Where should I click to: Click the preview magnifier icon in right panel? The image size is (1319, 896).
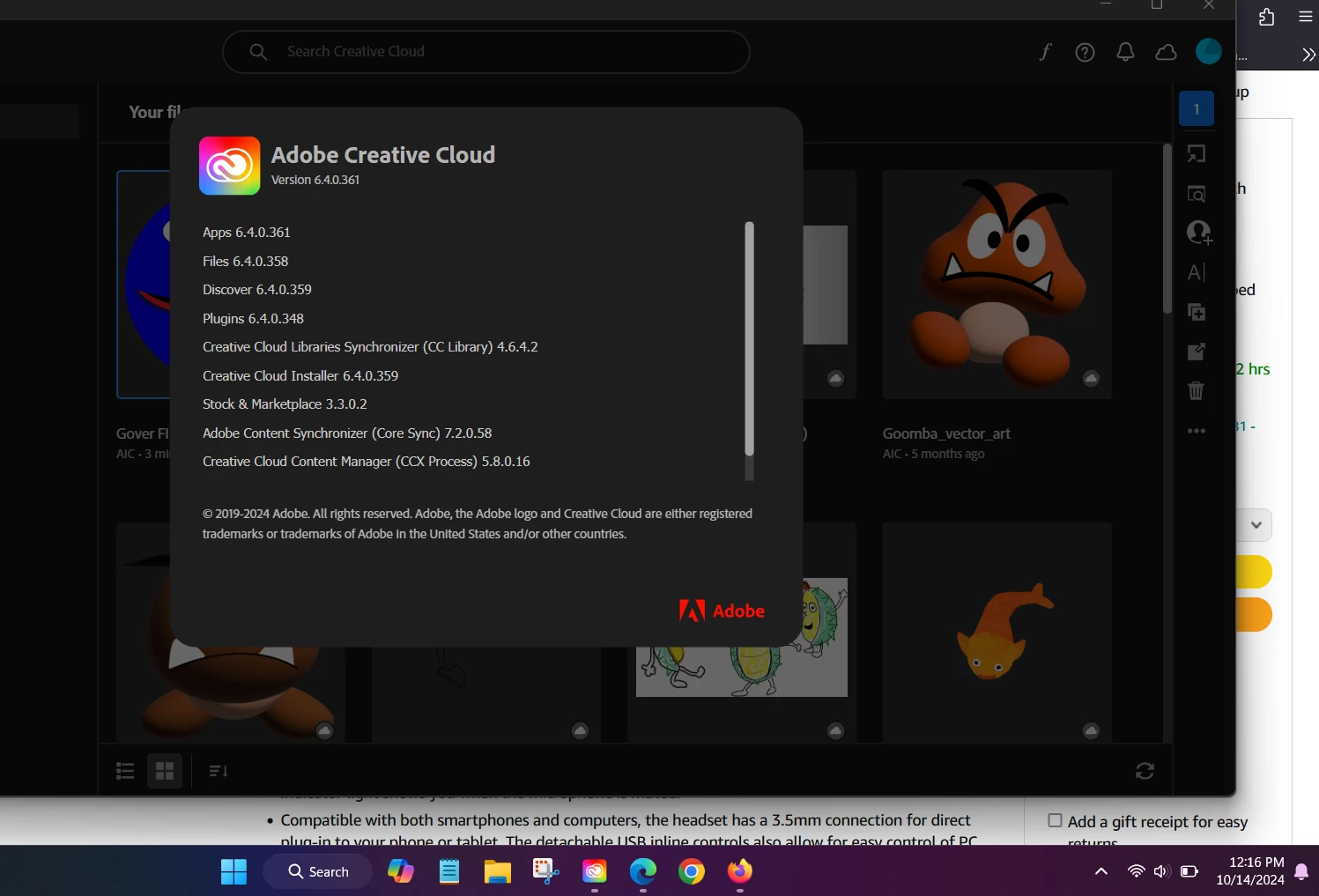pos(1196,193)
